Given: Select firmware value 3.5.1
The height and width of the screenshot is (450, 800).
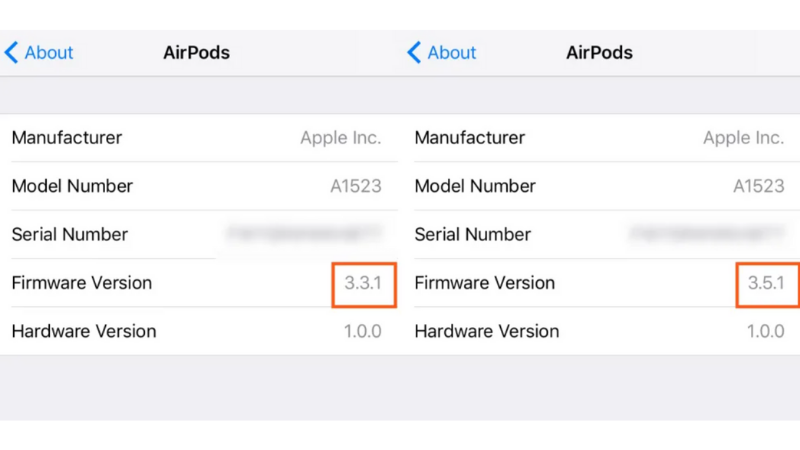Looking at the screenshot, I should pyautogui.click(x=766, y=283).
